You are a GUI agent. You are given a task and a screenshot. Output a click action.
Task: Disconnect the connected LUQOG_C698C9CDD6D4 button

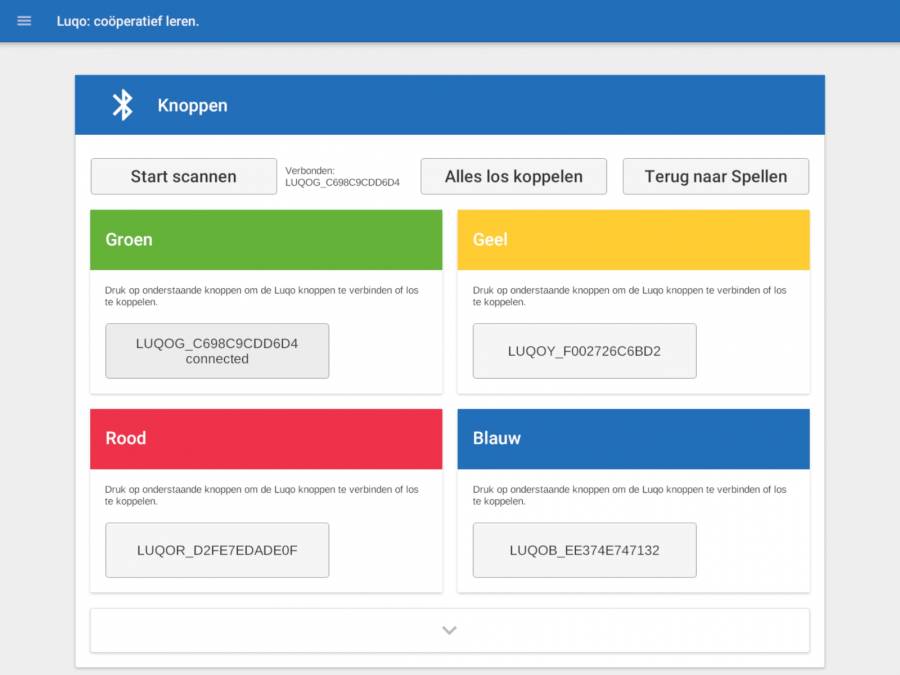click(217, 351)
